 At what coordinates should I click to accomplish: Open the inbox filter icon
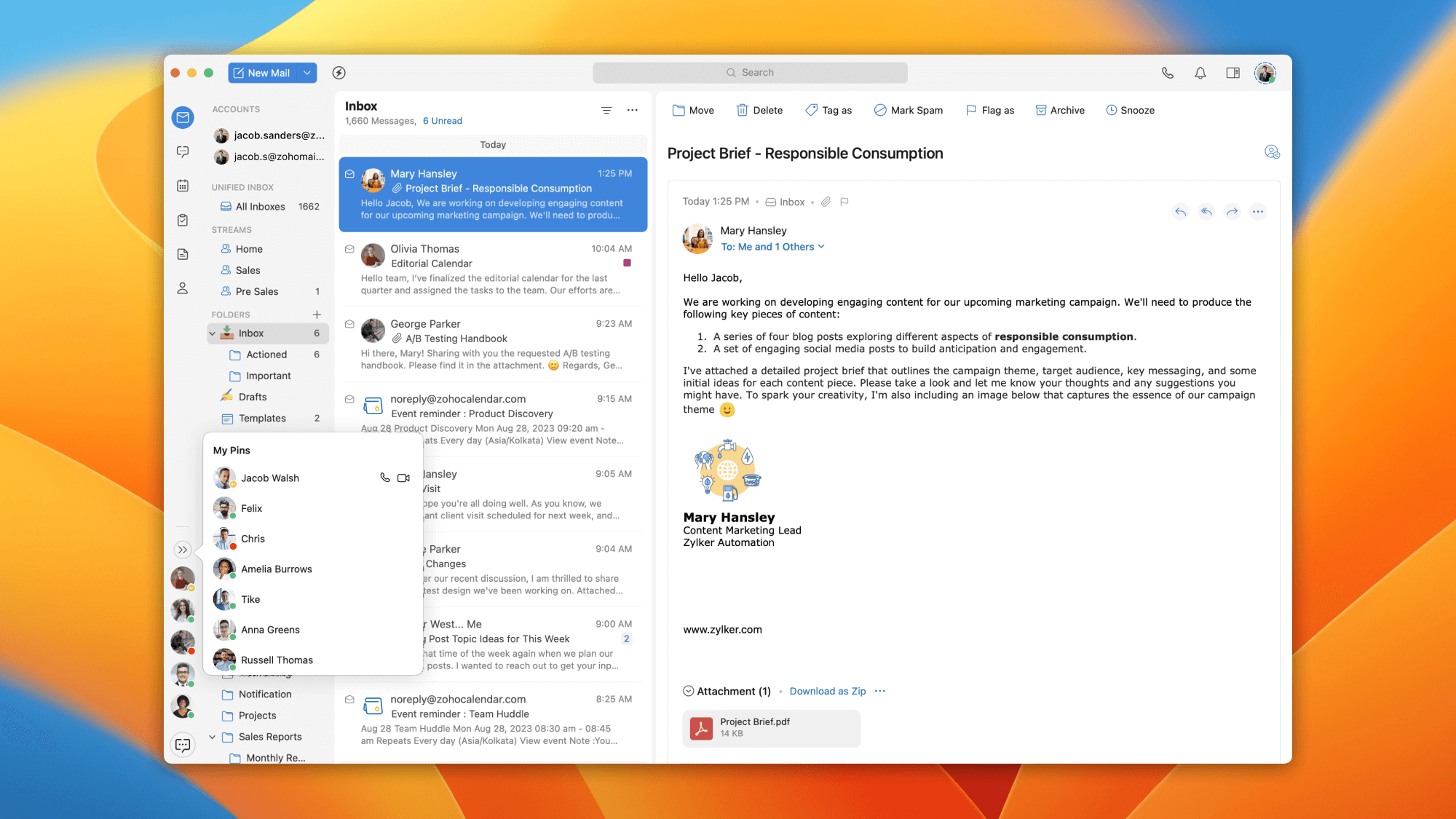point(606,110)
